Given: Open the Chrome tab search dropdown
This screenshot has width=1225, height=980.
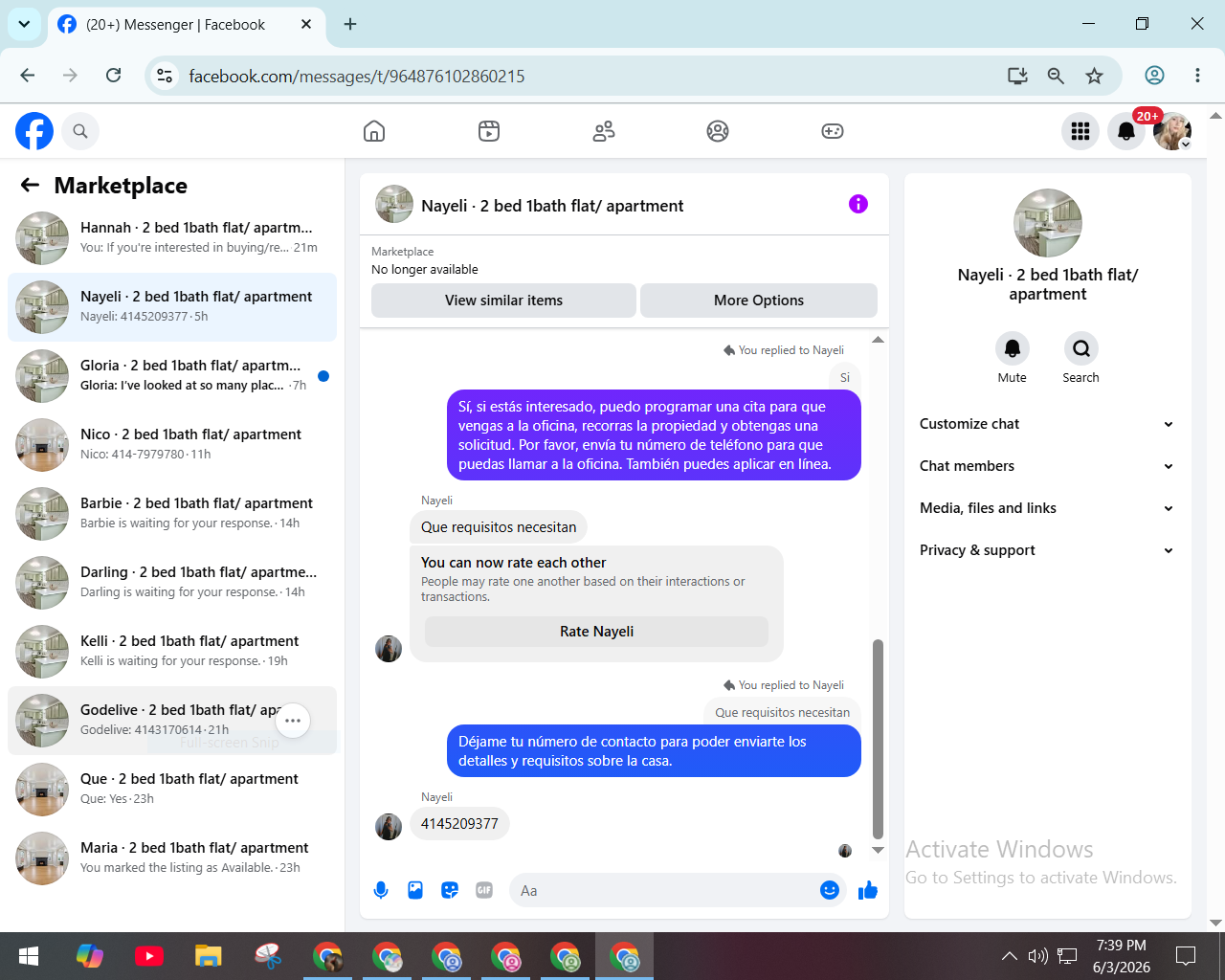Looking at the screenshot, I should coord(24,24).
